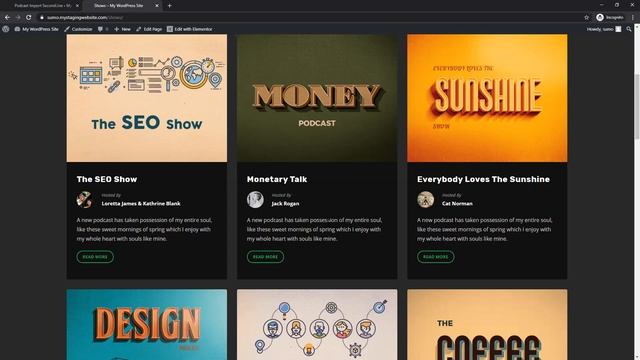Open My WordPress Site admin menu
This screenshot has width=640, height=360.
pos(36,29)
